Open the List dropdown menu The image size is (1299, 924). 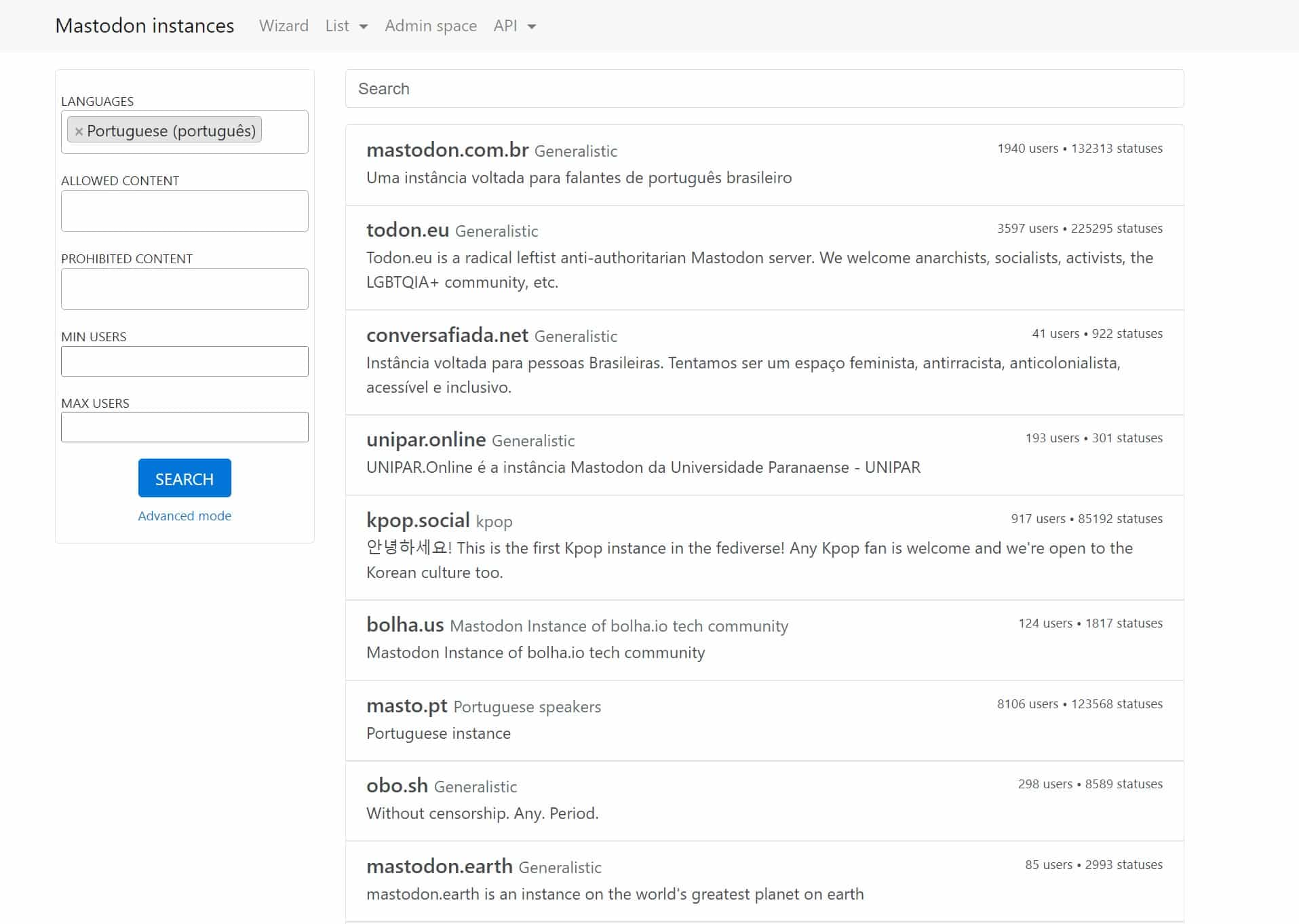pos(346,26)
